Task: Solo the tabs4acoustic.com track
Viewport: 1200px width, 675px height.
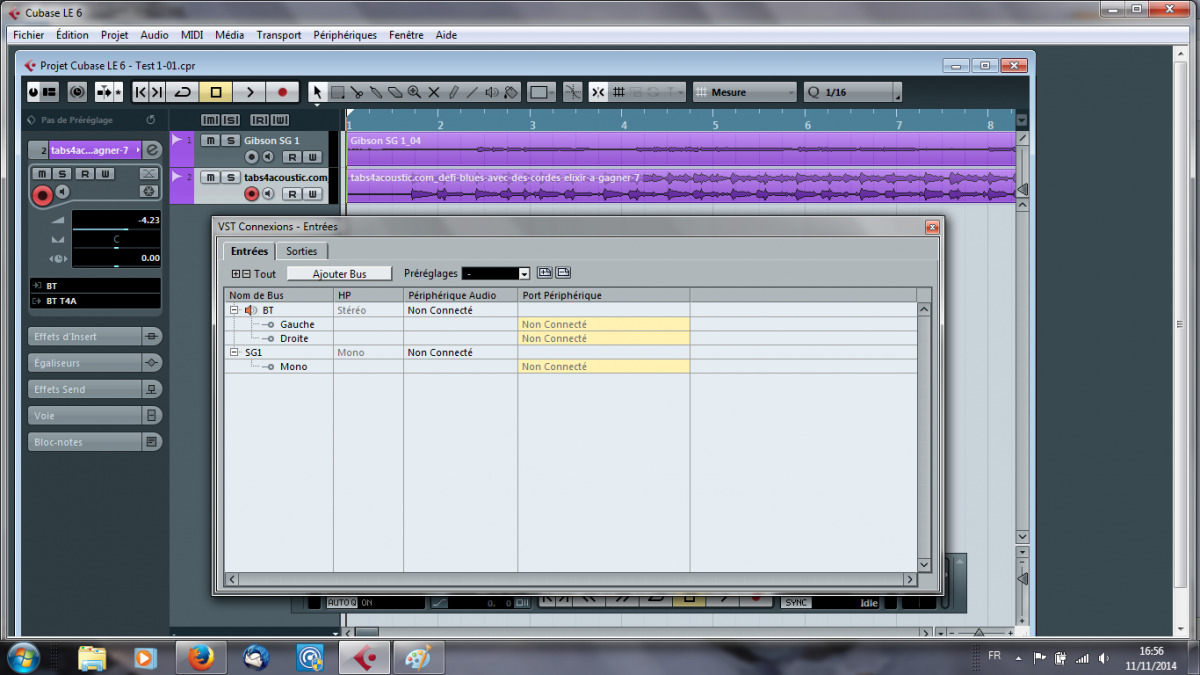Action: 230,177
